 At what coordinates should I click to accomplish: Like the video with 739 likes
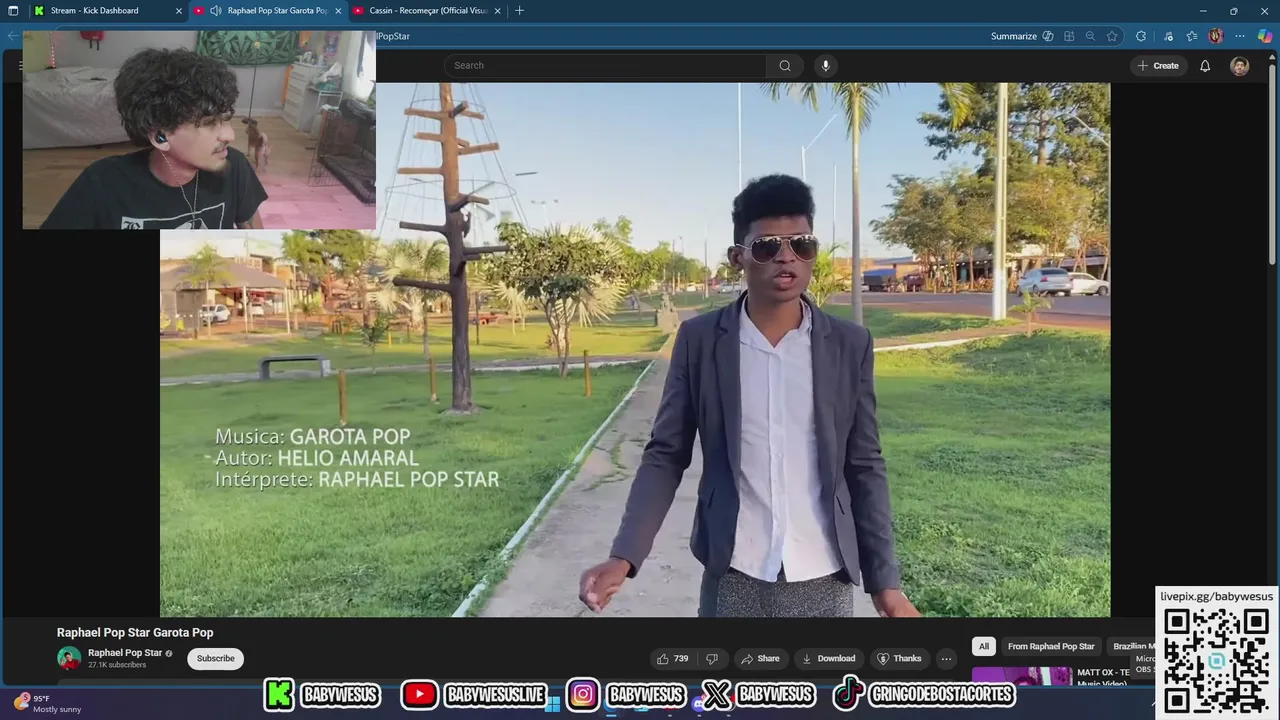[672, 658]
